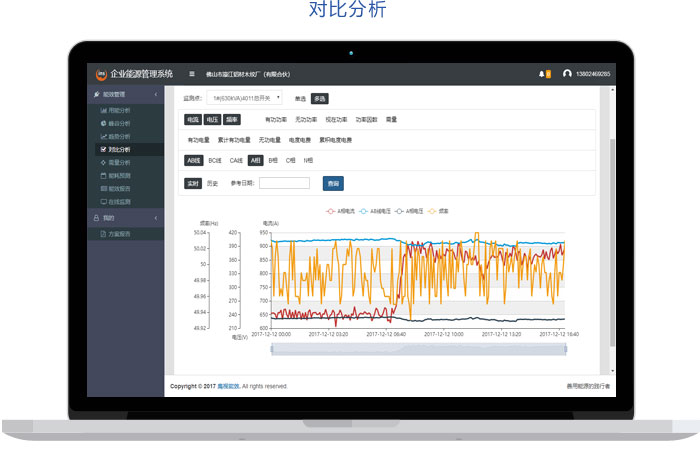Click the 参考日期 date input field
The height and width of the screenshot is (474, 700).
(284, 183)
